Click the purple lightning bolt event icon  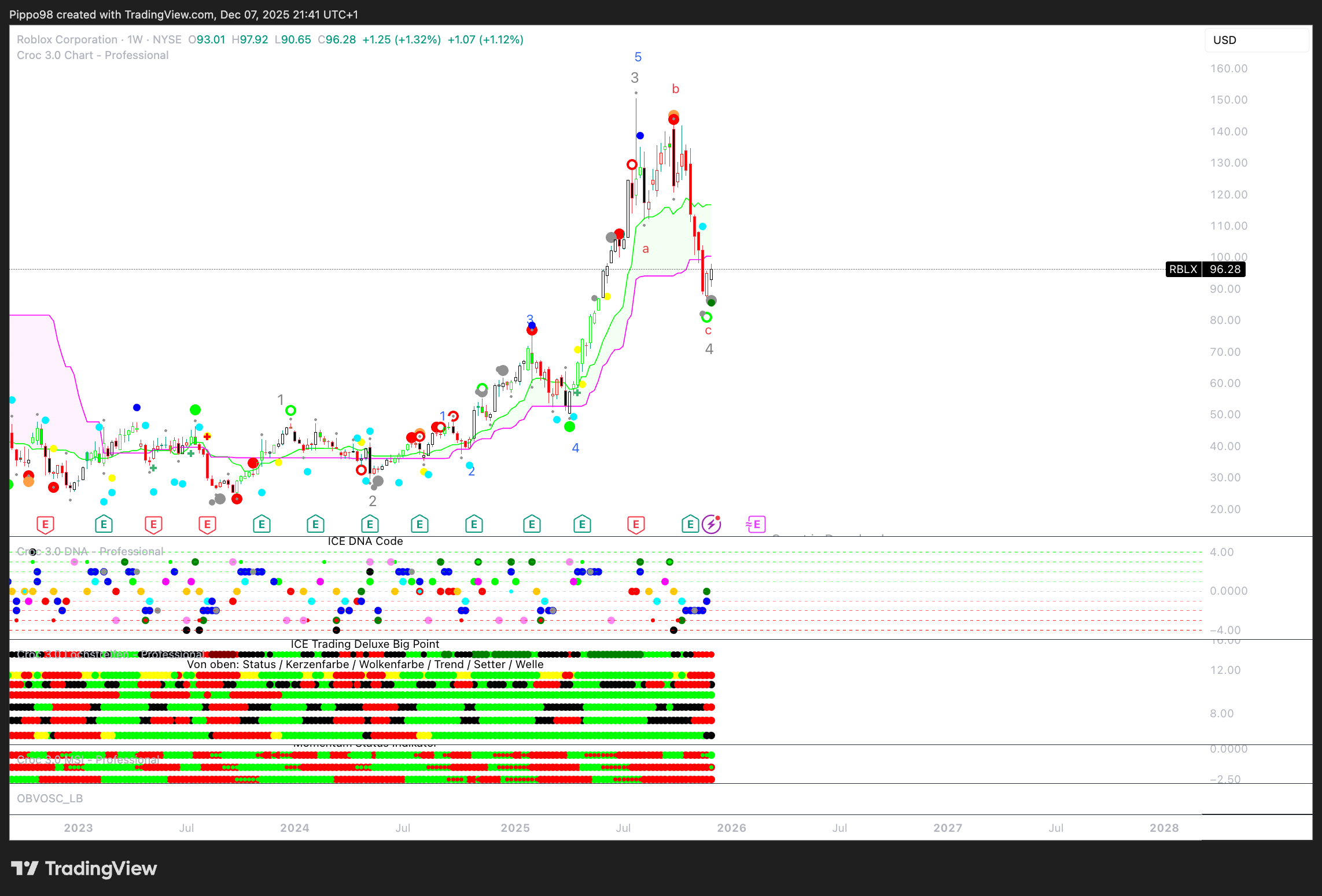711,525
